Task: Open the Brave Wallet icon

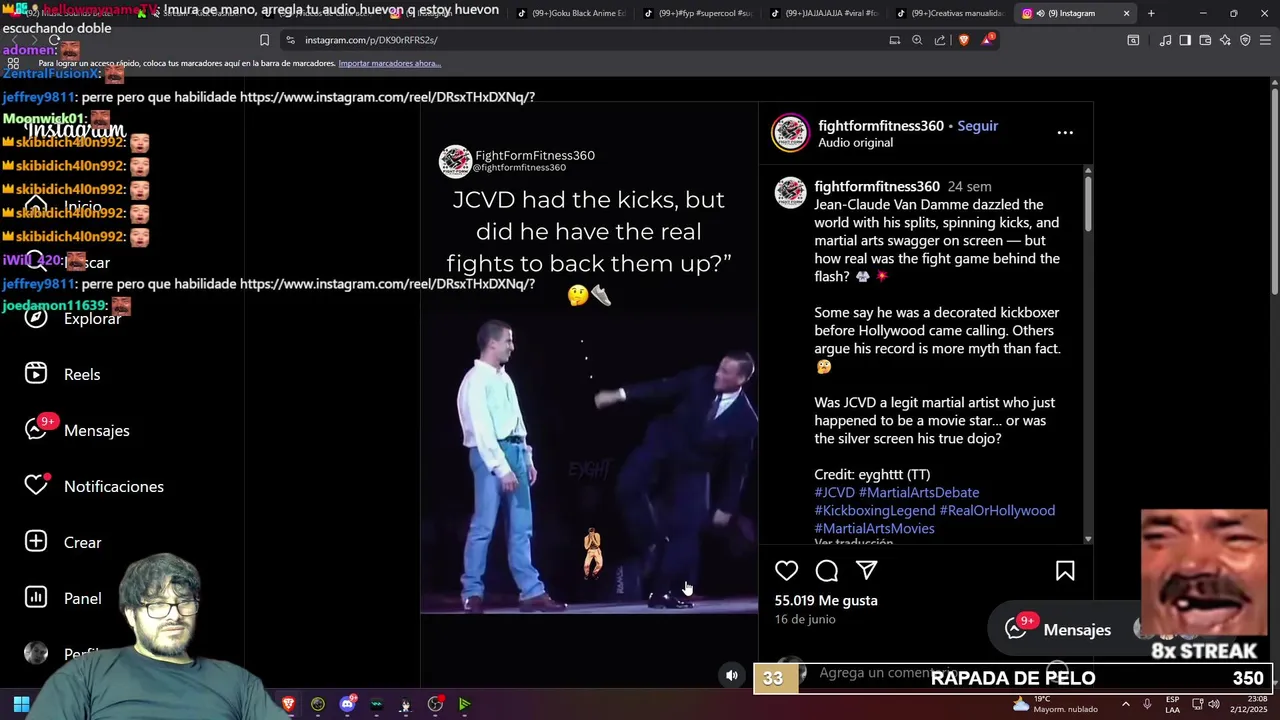Action: pos(1205,40)
